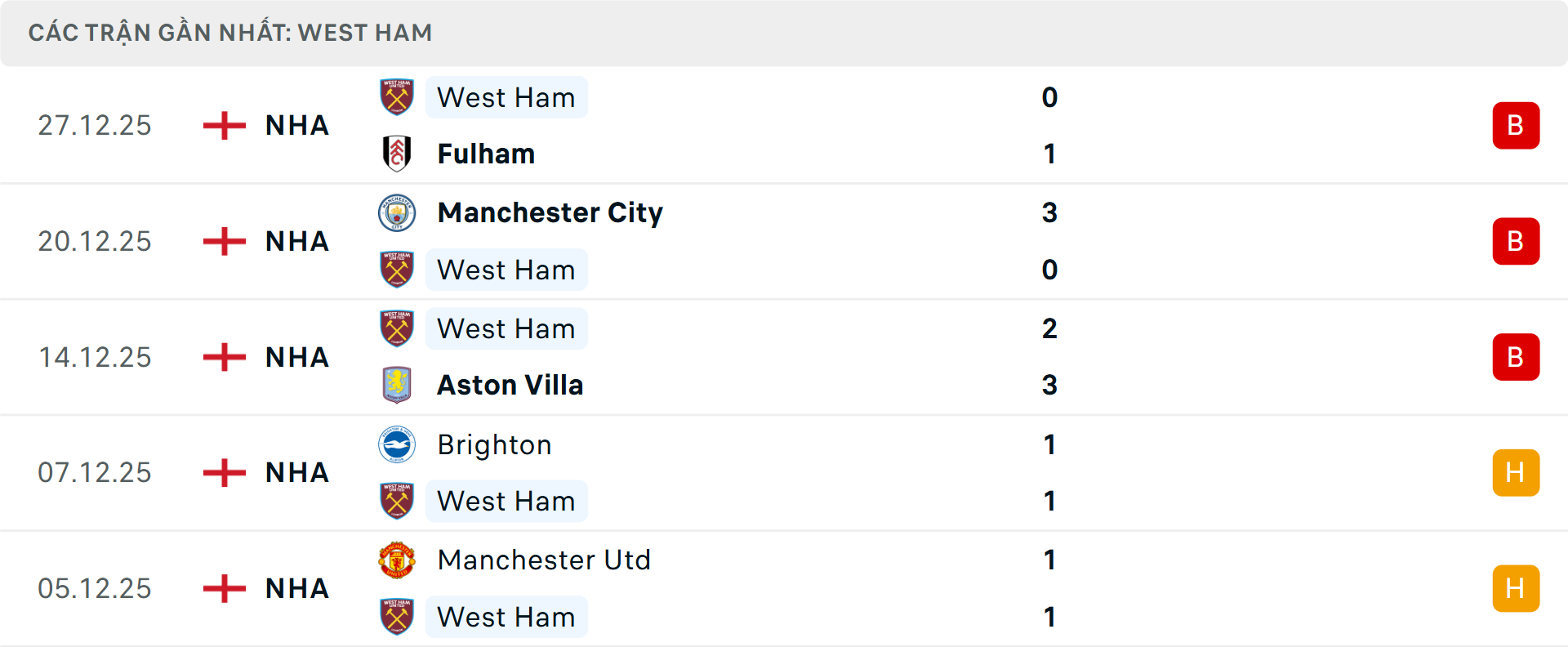Viewport: 1568px width, 647px height.
Task: Select the Fulham club badge
Action: [x=397, y=154]
